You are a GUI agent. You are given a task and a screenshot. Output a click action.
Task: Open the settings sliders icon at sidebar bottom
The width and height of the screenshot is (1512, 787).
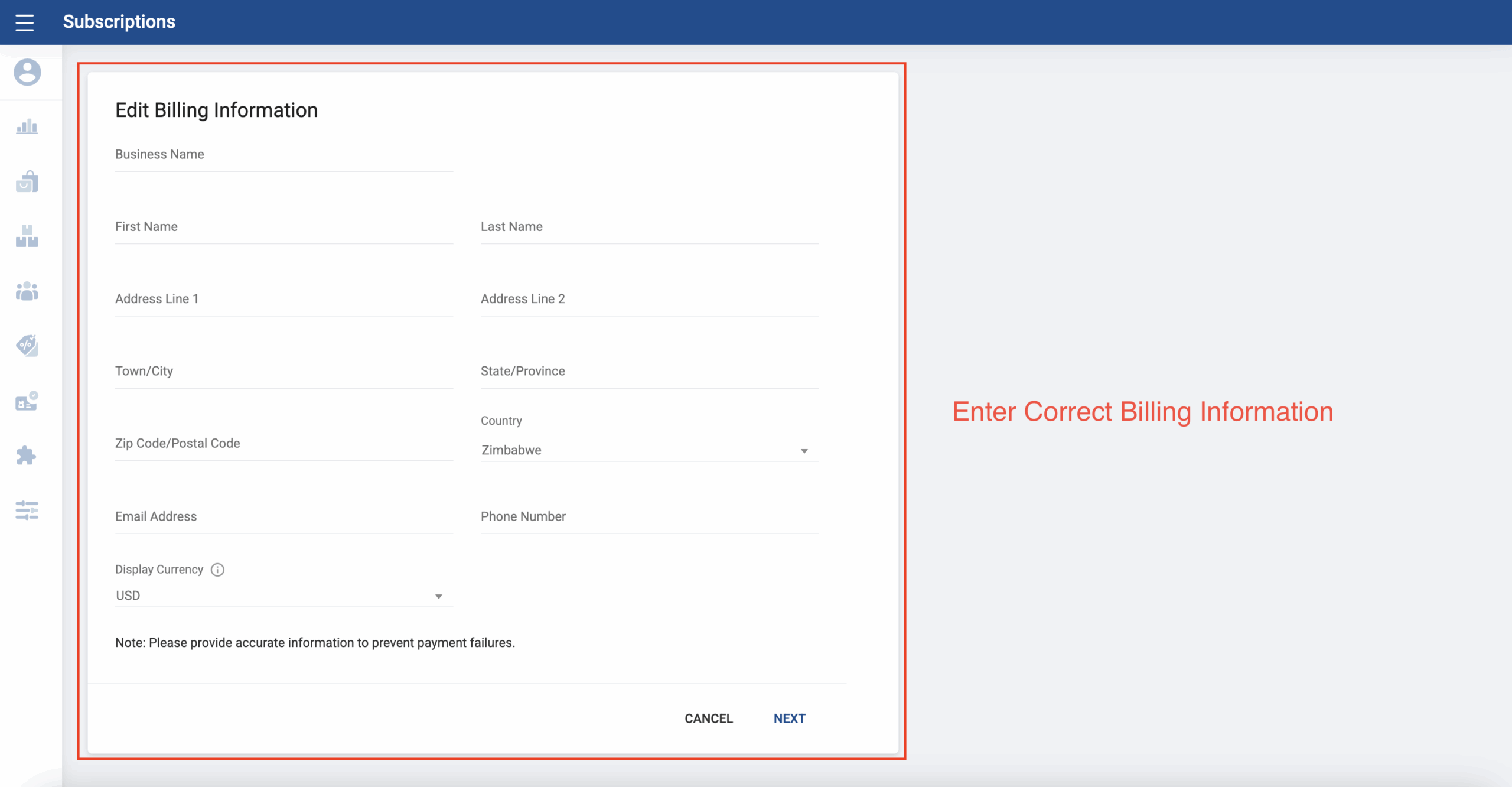[27, 510]
